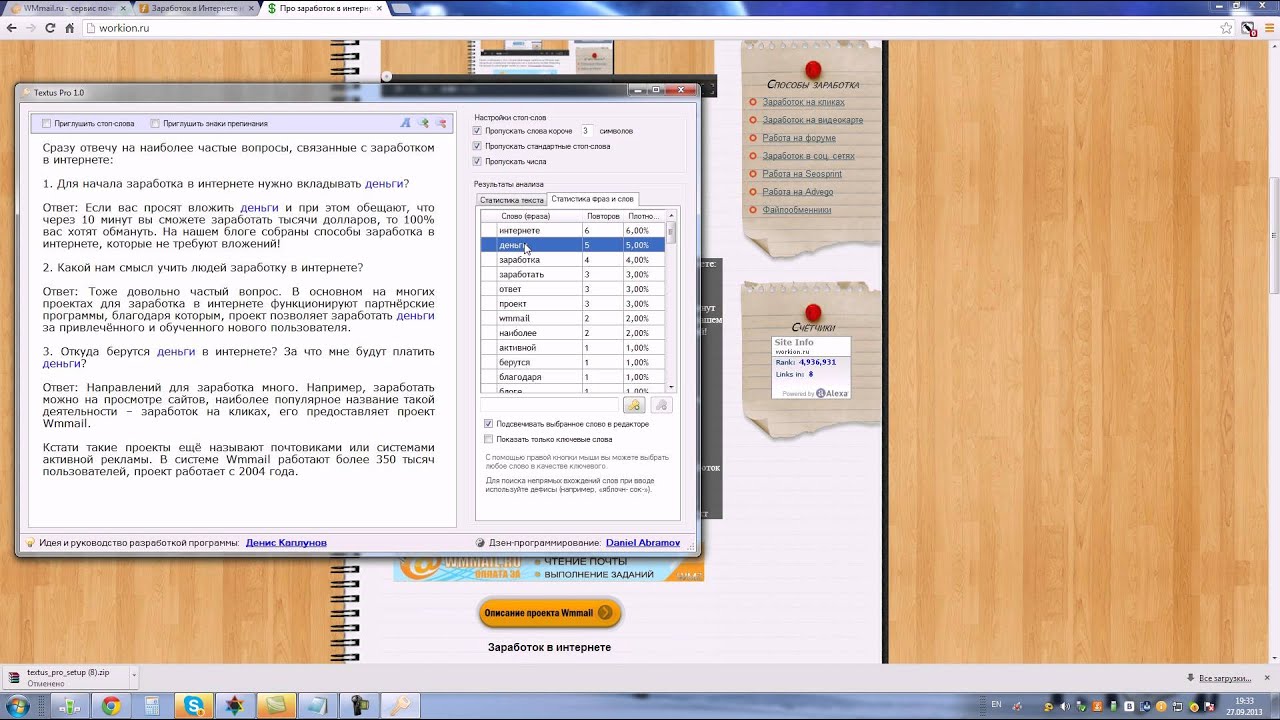1280x720 pixels.
Task: Click the font formatting 'A' toolbar icon
Action: click(405, 123)
